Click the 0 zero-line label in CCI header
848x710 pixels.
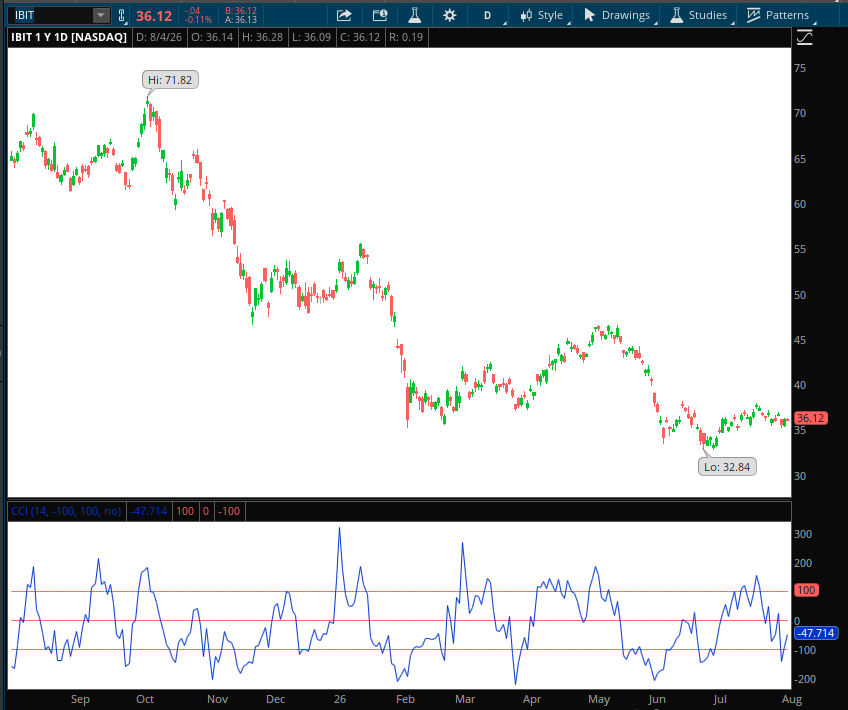tap(206, 511)
